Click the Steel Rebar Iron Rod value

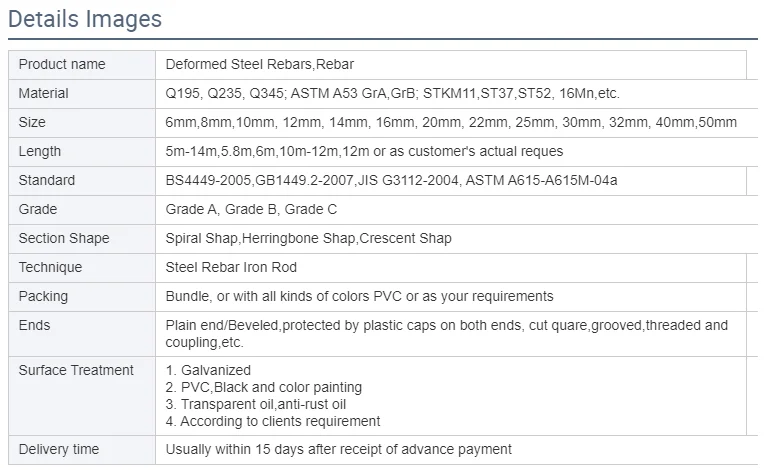(231, 267)
